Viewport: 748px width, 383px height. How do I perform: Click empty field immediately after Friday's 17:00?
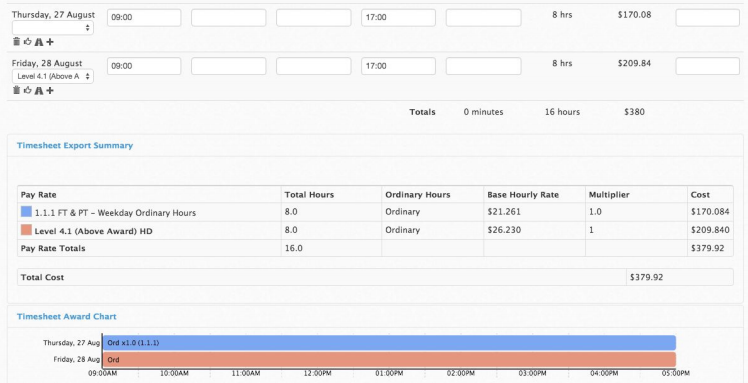pyautogui.click(x=483, y=66)
